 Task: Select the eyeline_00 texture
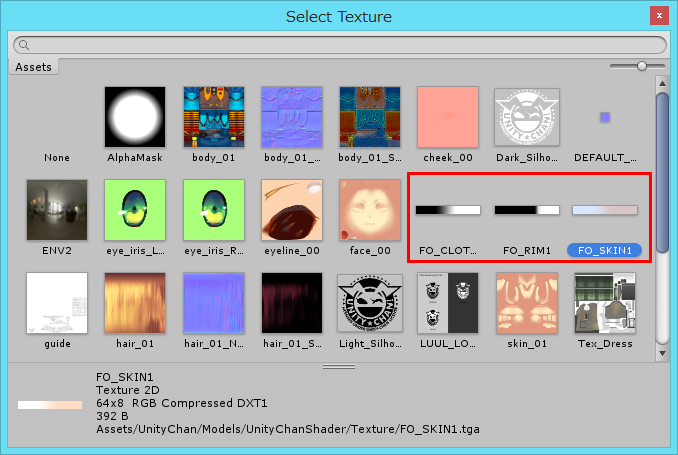click(x=292, y=210)
